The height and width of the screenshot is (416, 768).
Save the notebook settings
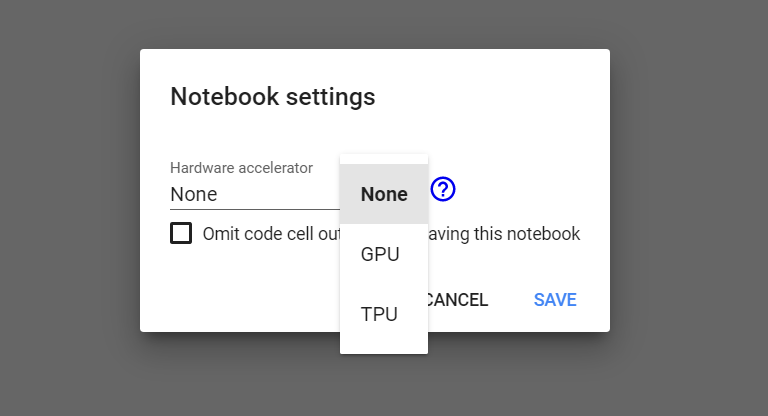coord(555,299)
